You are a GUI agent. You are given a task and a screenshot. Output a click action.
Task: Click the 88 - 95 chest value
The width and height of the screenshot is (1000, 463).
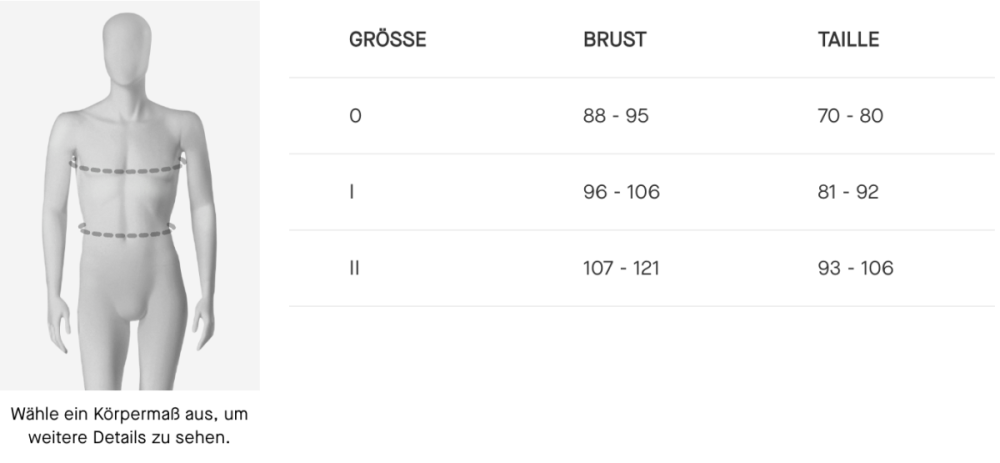(x=616, y=116)
